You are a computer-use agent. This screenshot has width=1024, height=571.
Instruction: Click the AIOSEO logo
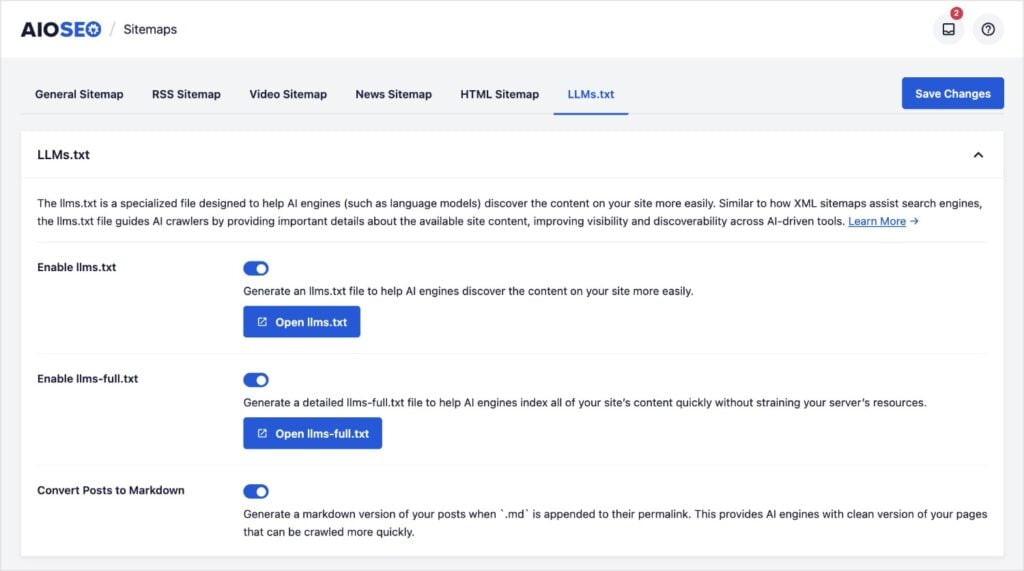tap(61, 29)
